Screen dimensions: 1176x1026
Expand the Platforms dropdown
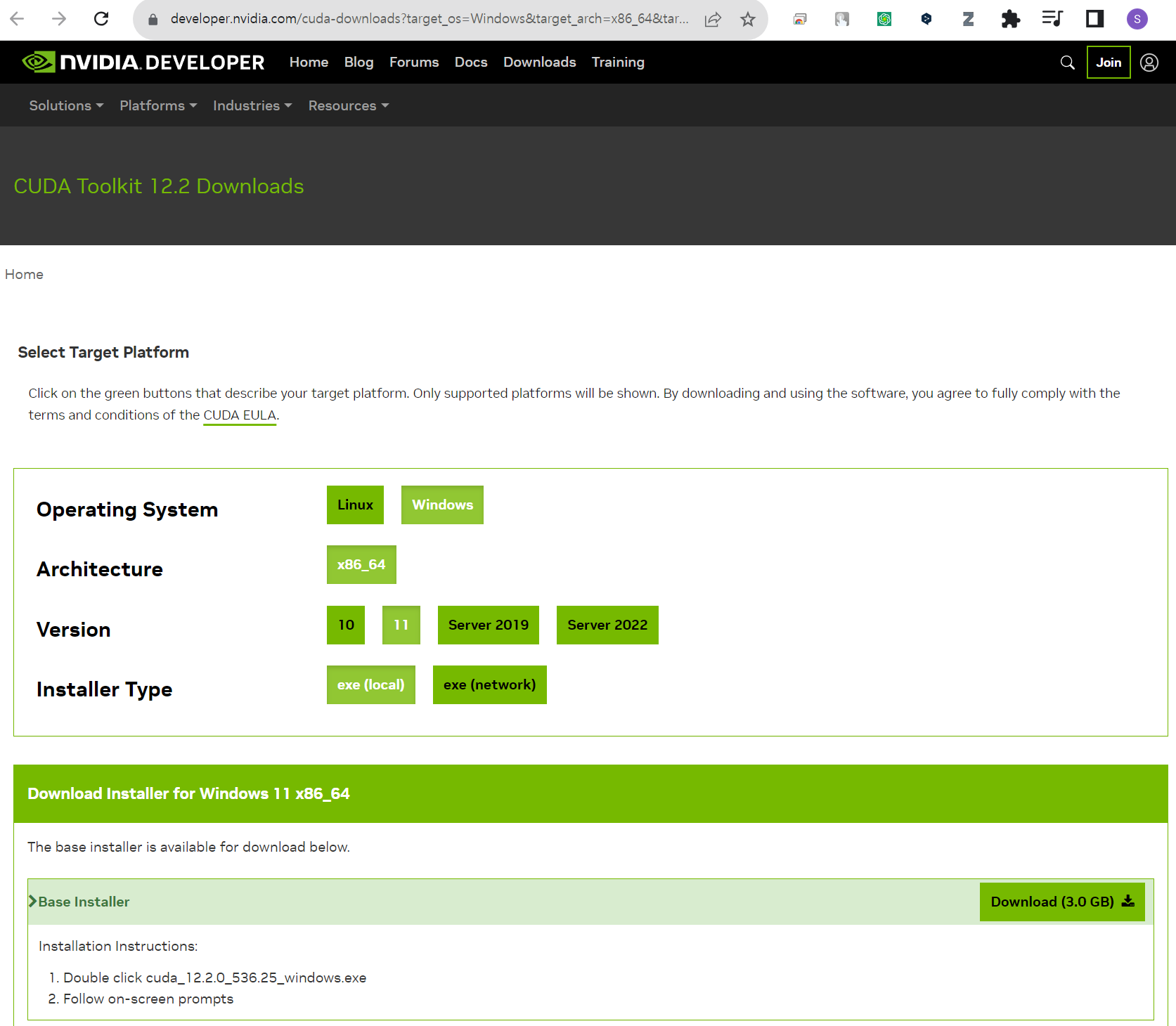(x=158, y=105)
